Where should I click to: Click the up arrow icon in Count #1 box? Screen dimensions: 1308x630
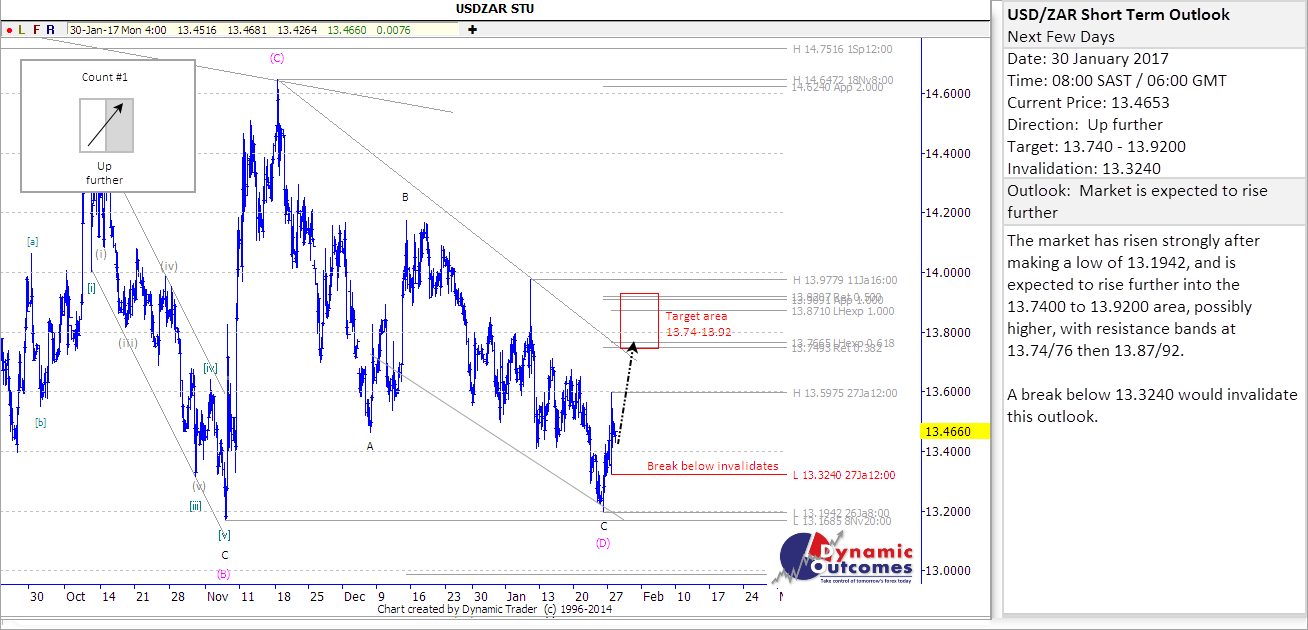pyautogui.click(x=106, y=125)
